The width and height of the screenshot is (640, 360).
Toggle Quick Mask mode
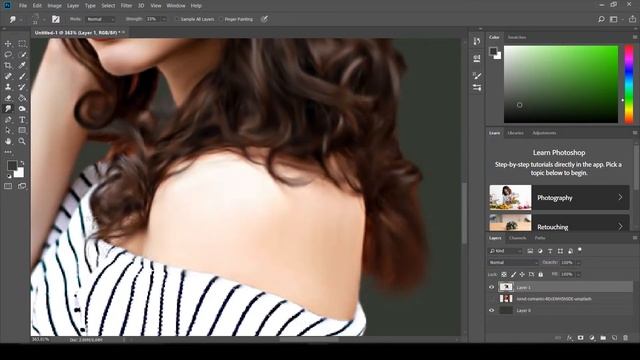(8, 187)
